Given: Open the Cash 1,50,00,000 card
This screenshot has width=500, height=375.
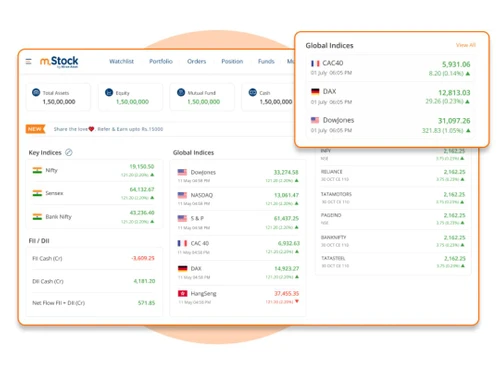Looking at the screenshot, I should point(268,97).
